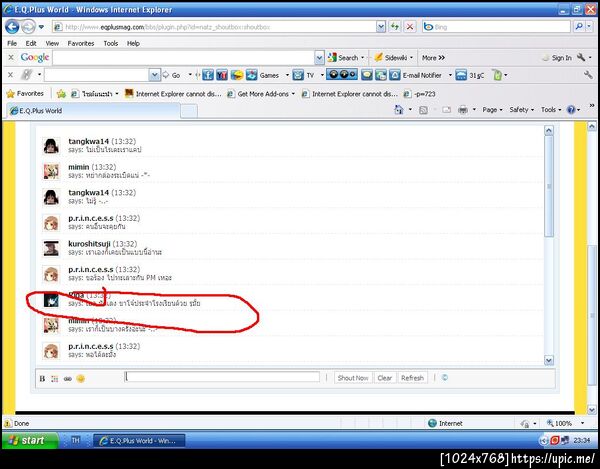Open the YouTube toolbar icon

coord(222,75)
